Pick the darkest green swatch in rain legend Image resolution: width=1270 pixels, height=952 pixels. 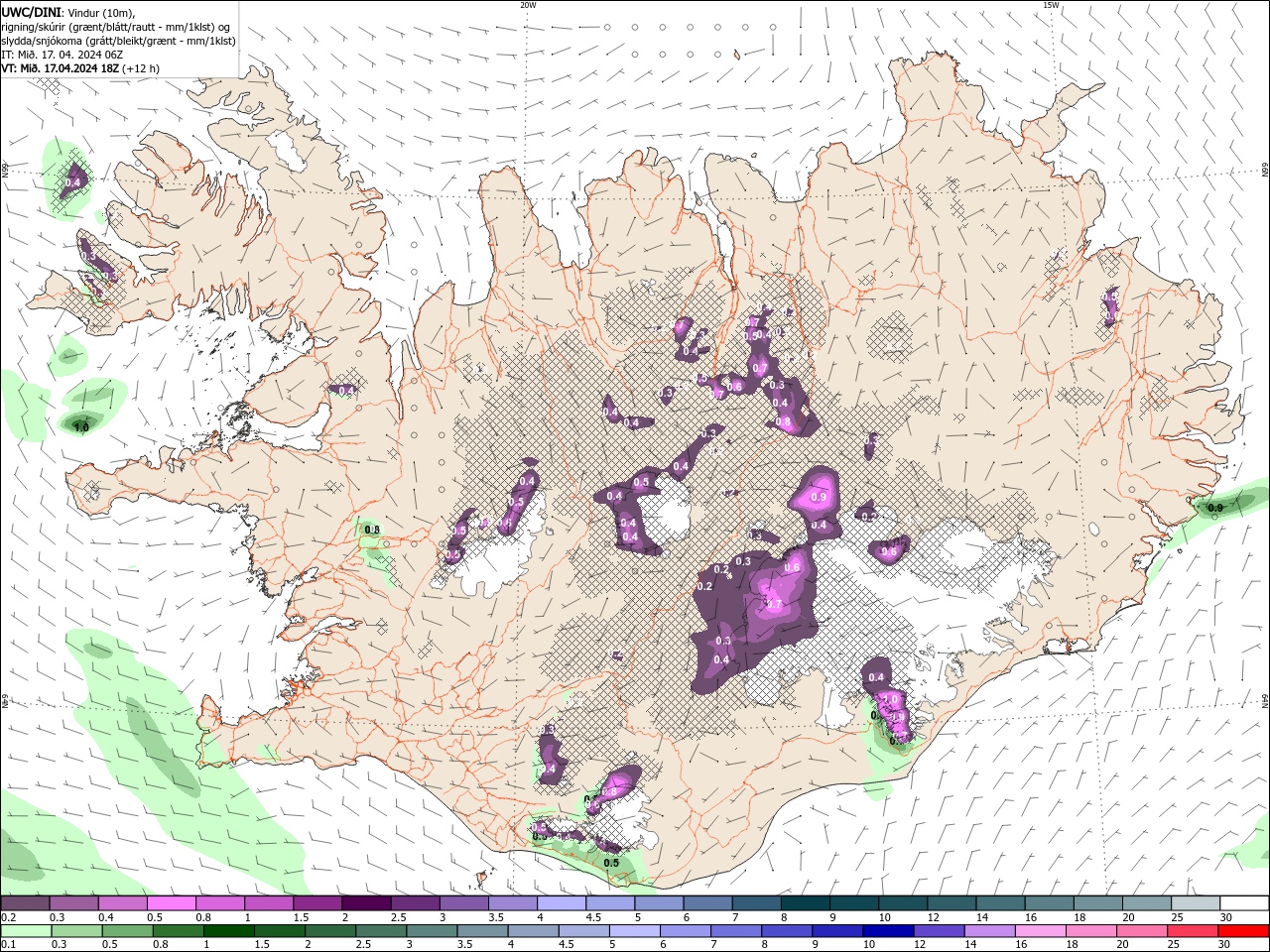click(x=228, y=931)
